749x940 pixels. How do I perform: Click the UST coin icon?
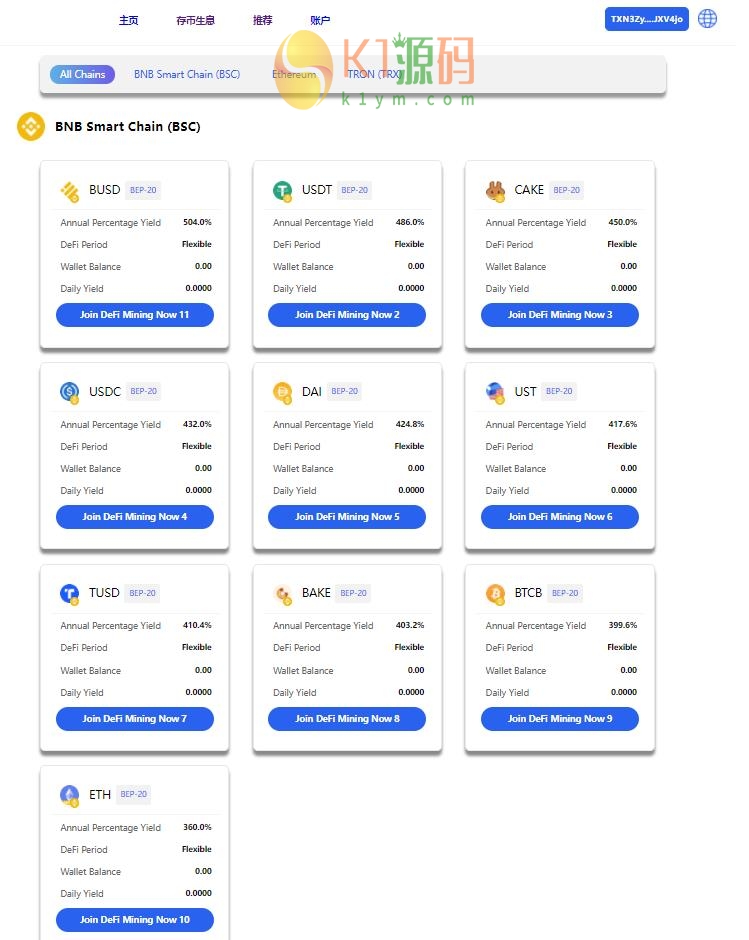tap(495, 392)
